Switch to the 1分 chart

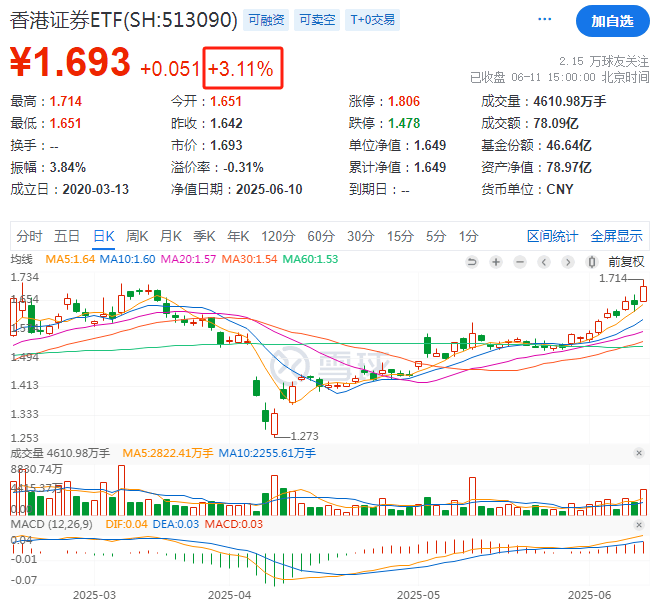468,236
